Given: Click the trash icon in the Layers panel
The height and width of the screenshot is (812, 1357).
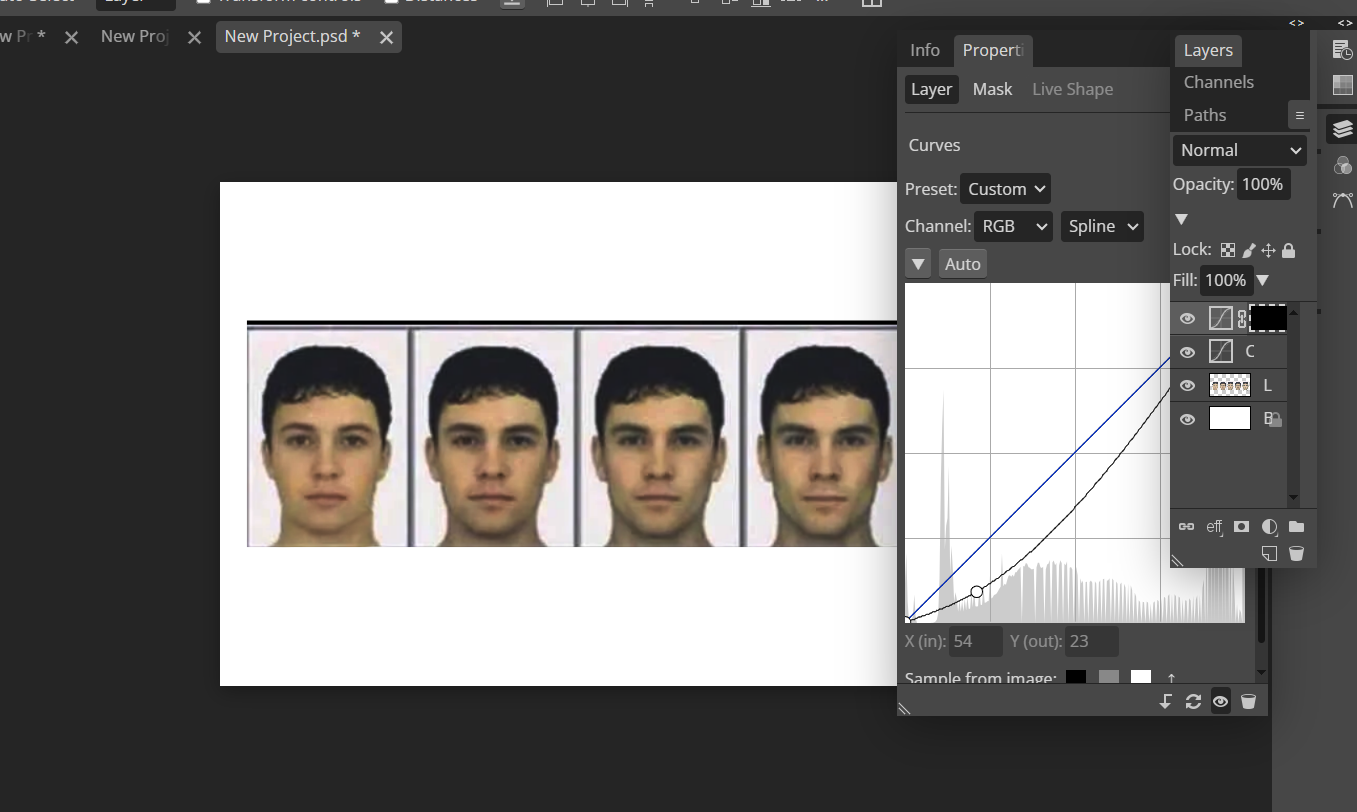Looking at the screenshot, I should coord(1296,553).
